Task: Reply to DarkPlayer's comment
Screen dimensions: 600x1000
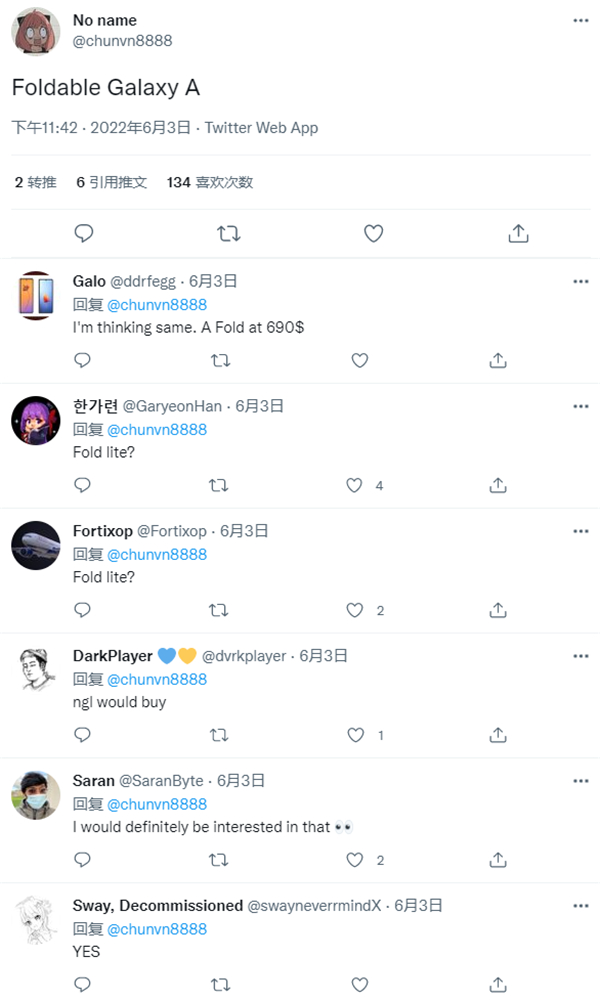Action: pos(83,735)
